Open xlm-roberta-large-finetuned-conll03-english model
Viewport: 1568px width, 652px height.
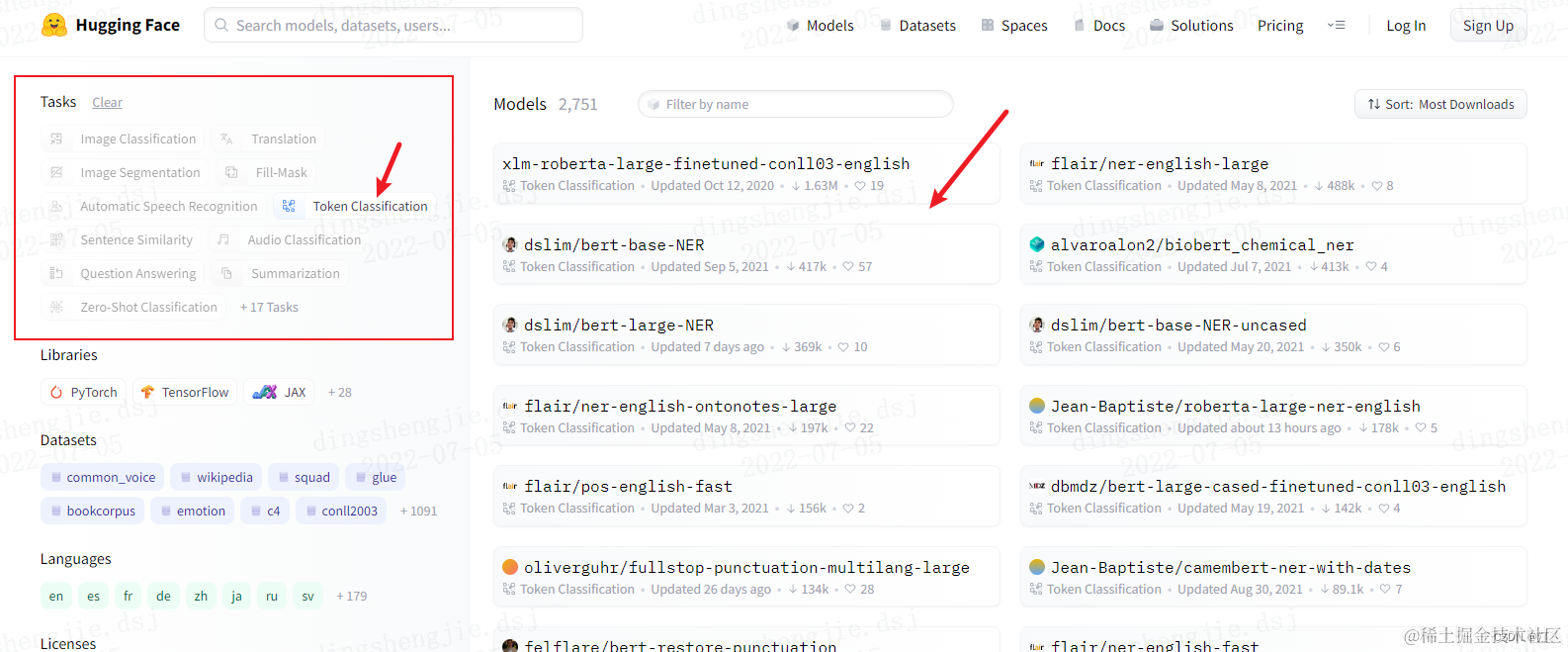click(746, 173)
